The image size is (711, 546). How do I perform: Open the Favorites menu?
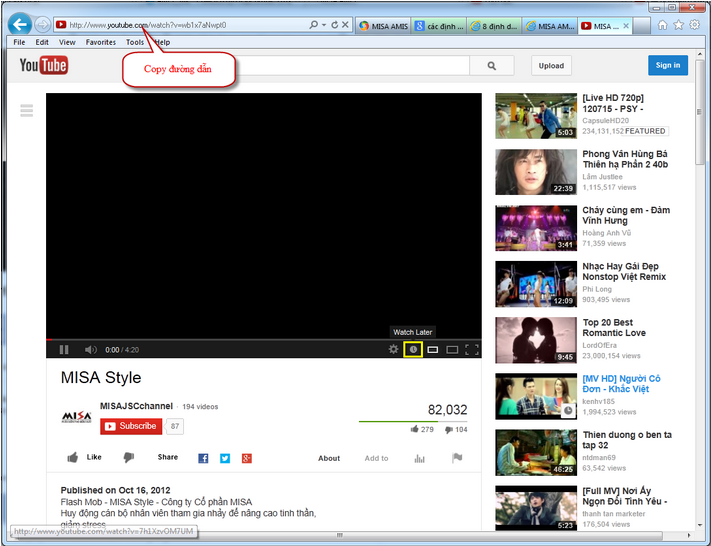[101, 42]
